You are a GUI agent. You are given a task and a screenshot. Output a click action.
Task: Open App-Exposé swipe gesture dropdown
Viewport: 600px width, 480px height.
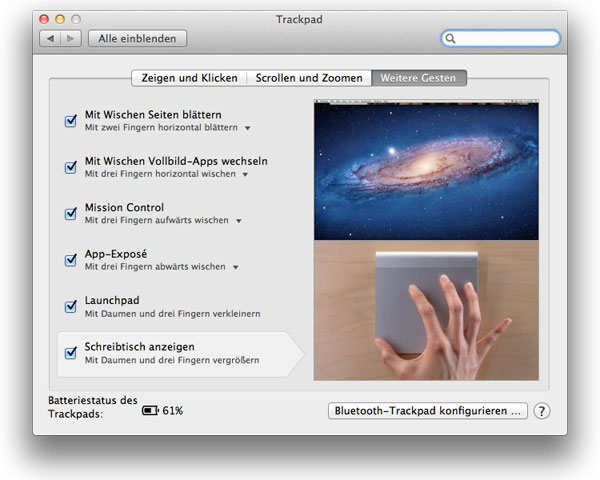236,267
